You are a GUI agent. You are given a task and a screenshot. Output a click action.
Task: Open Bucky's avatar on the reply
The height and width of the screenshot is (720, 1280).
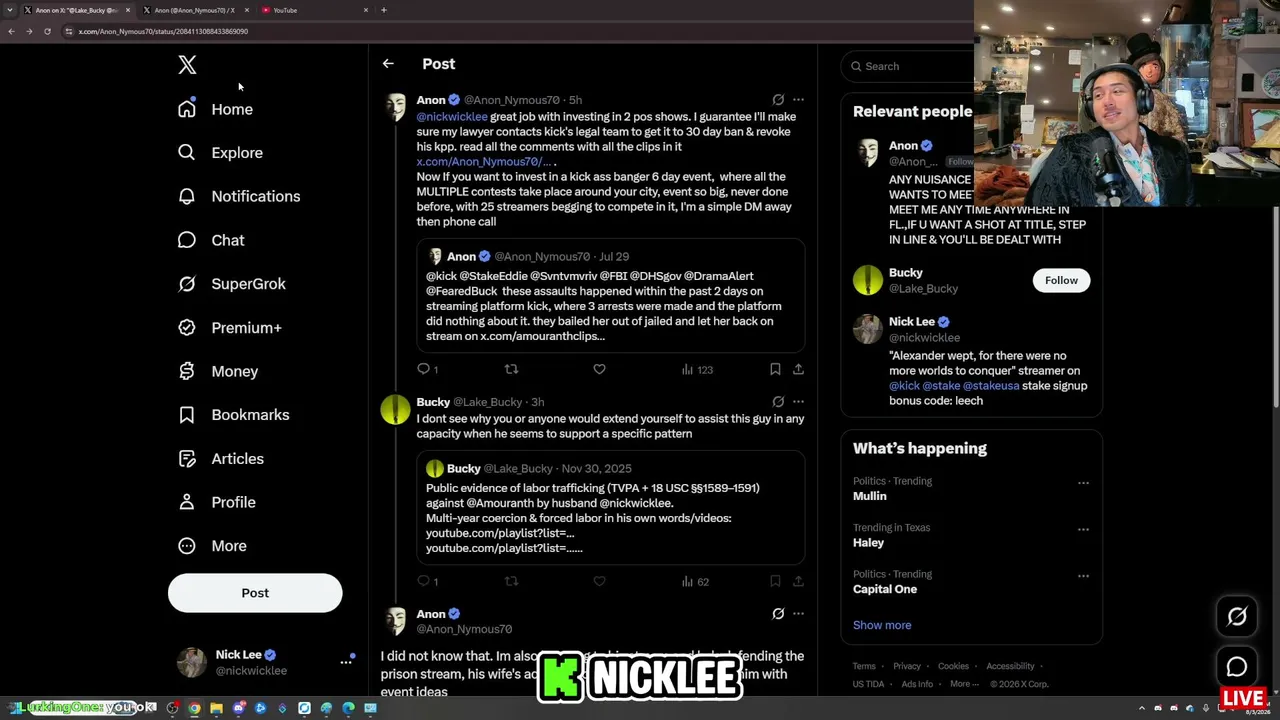[x=395, y=410]
